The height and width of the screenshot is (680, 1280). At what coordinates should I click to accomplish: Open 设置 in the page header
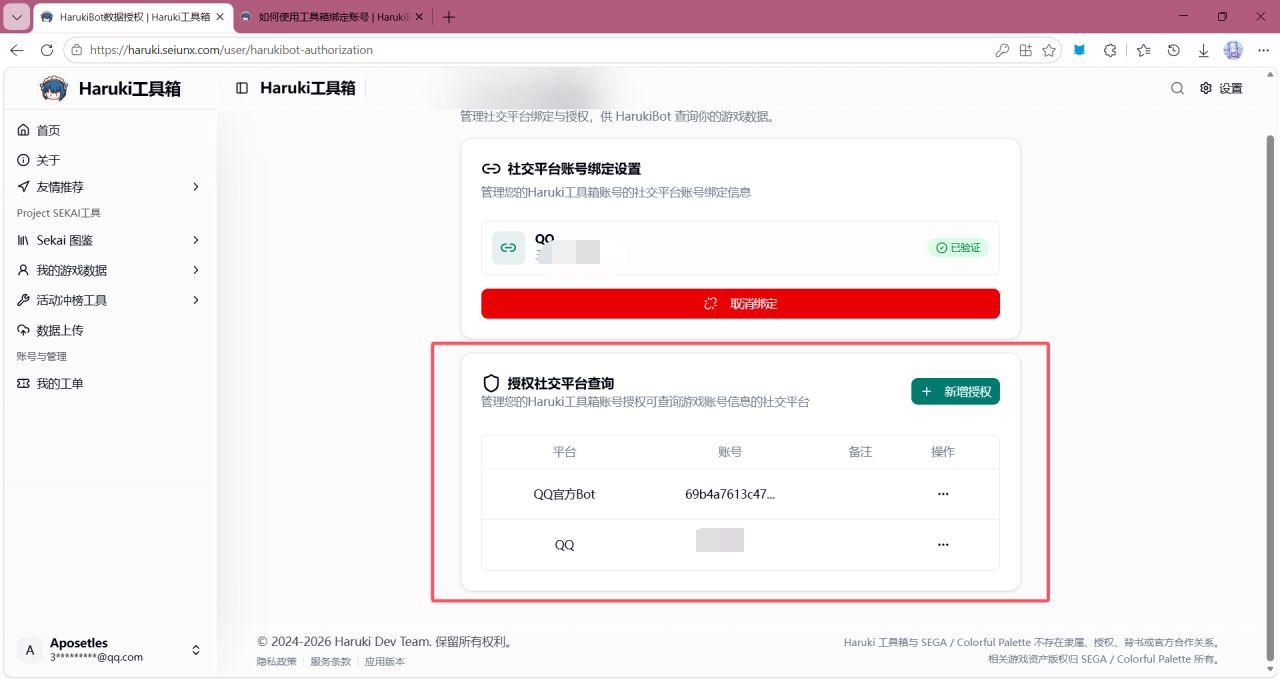pyautogui.click(x=1221, y=88)
